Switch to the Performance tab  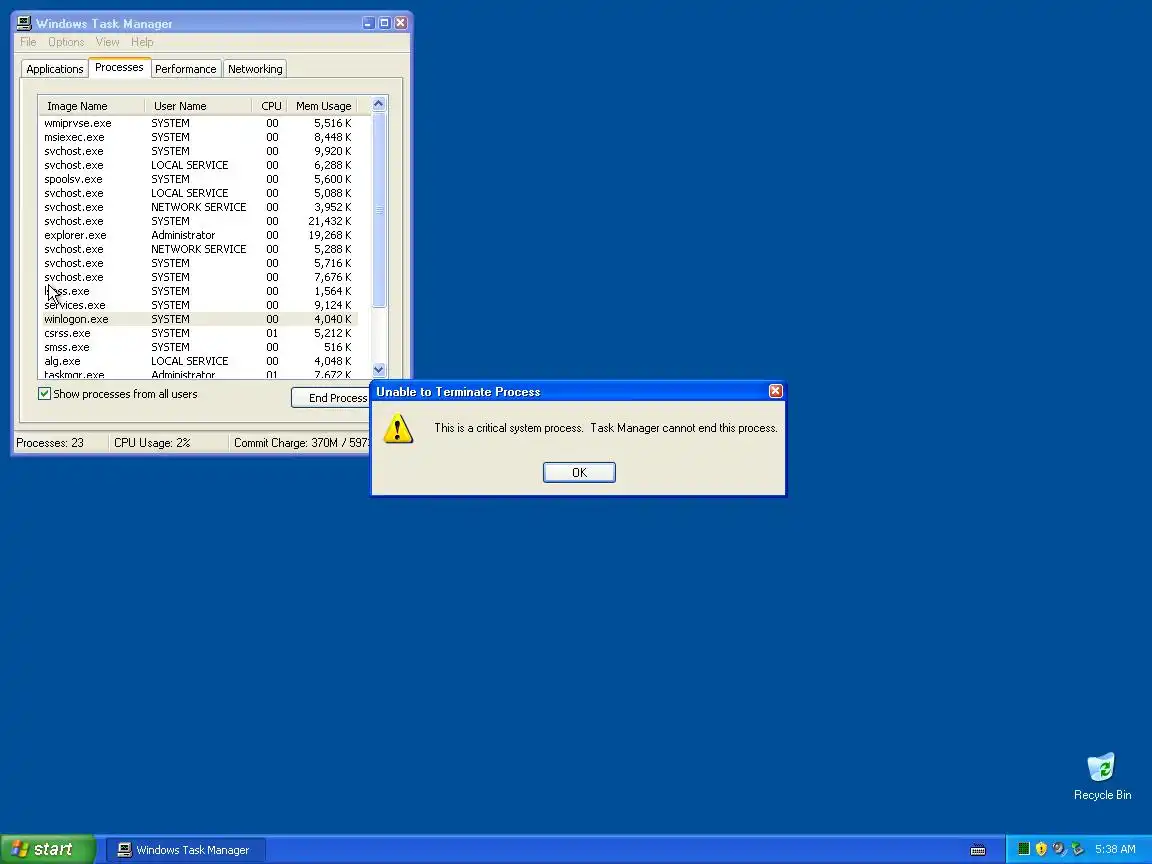185,69
